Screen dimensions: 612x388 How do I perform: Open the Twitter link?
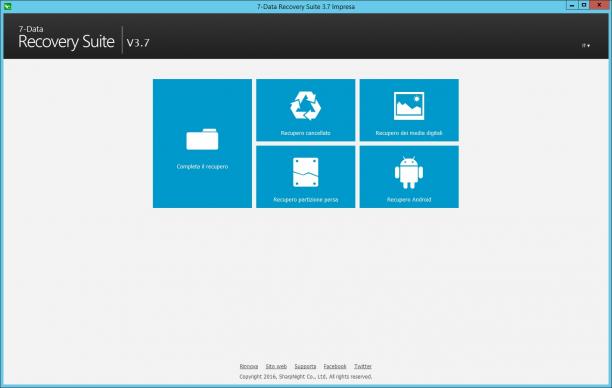click(x=363, y=366)
